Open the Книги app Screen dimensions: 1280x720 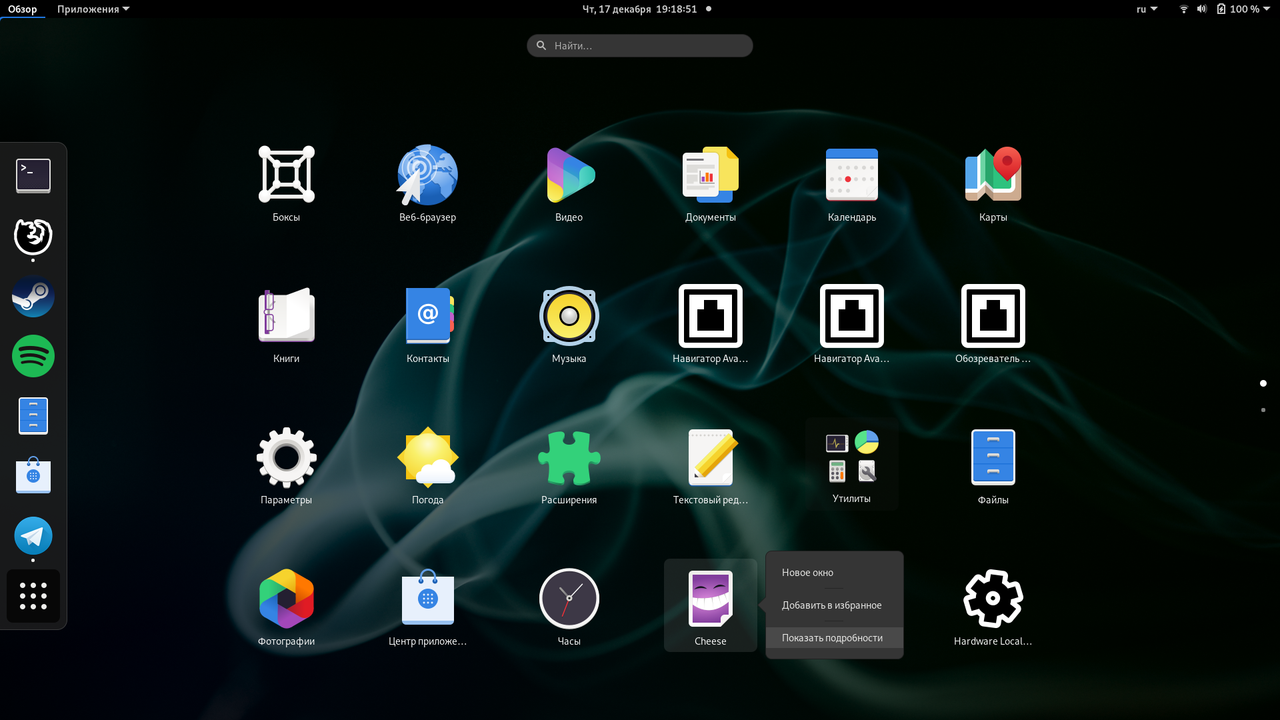286,316
